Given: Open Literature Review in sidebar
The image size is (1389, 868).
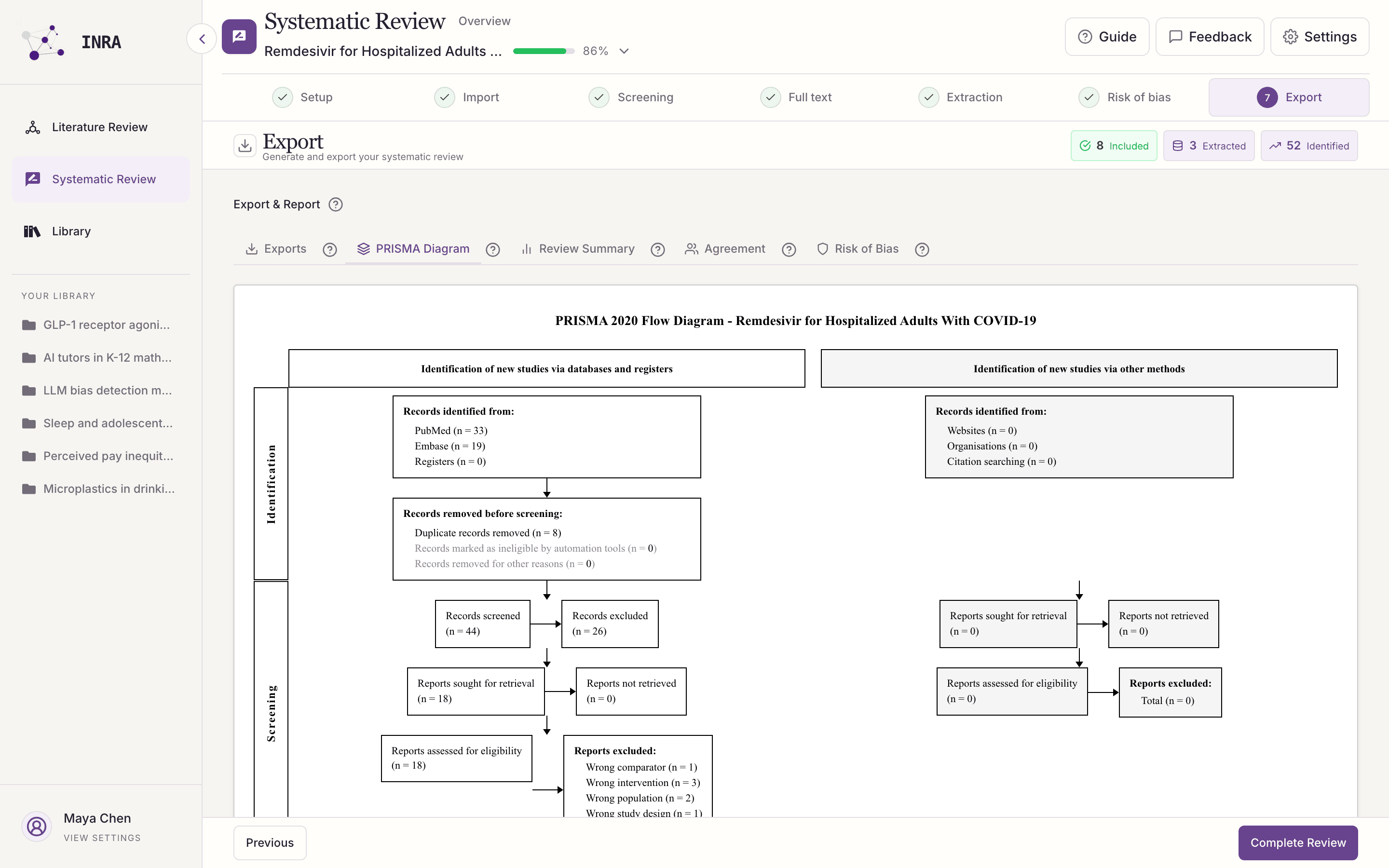Looking at the screenshot, I should pos(100,127).
